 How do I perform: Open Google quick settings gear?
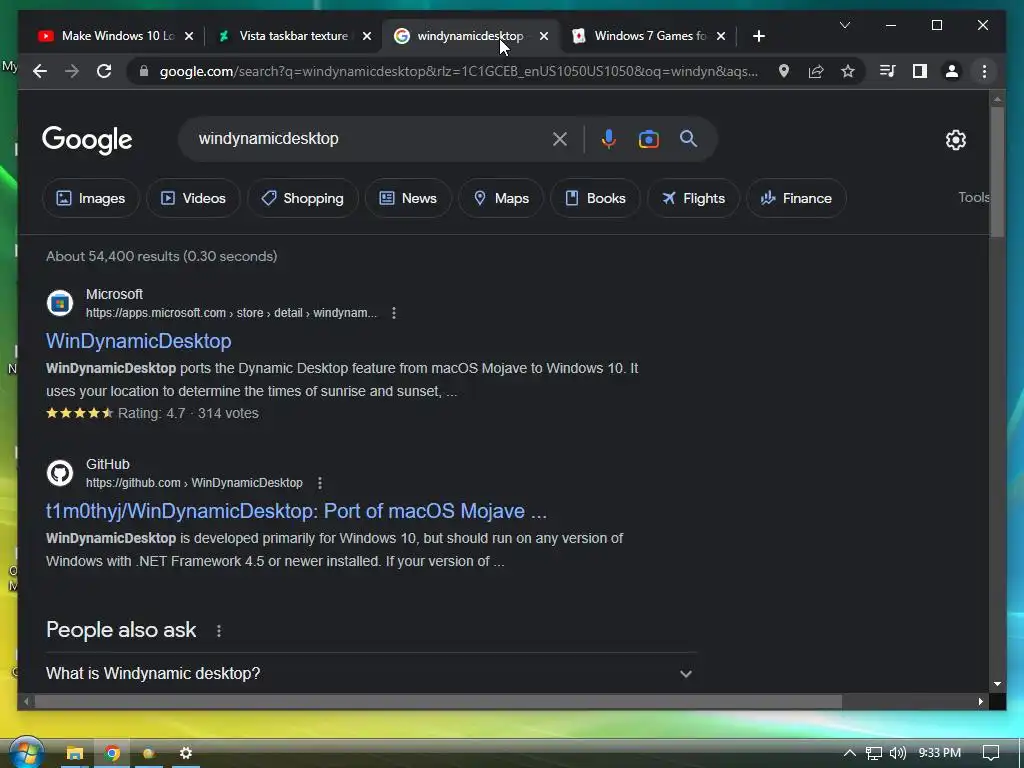[955, 140]
